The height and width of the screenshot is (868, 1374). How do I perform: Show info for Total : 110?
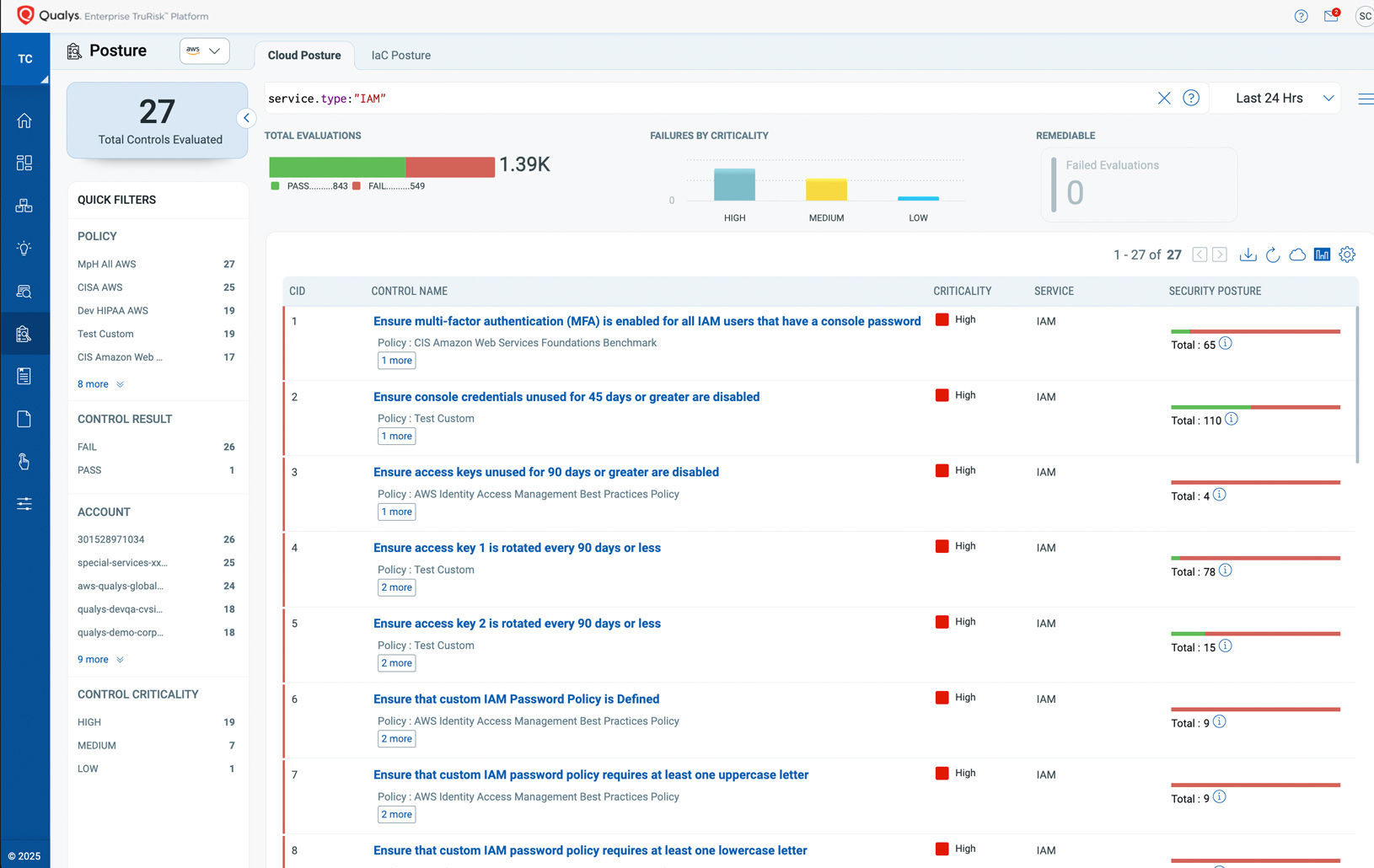[x=1232, y=419]
